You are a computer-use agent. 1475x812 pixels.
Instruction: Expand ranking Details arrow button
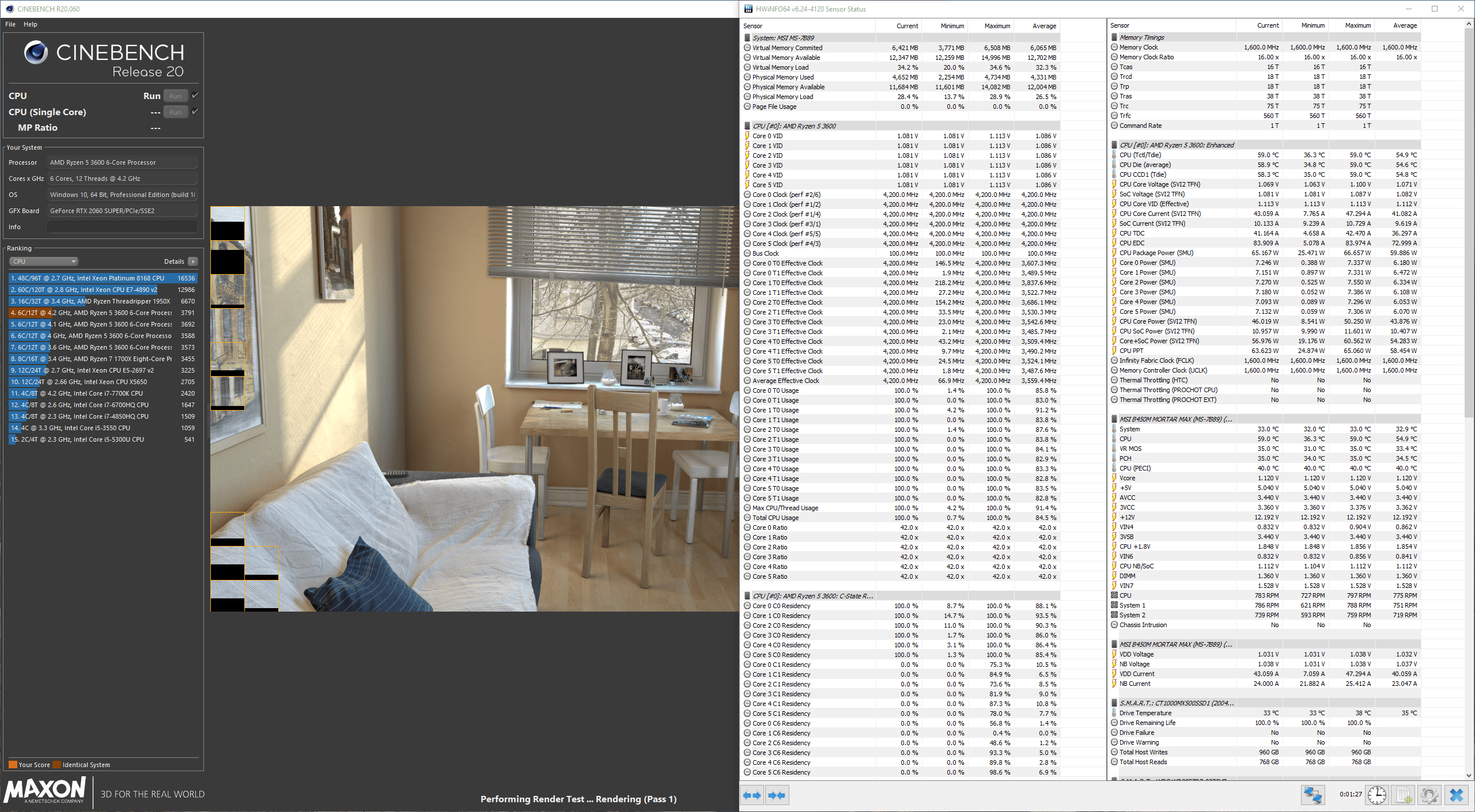(193, 261)
